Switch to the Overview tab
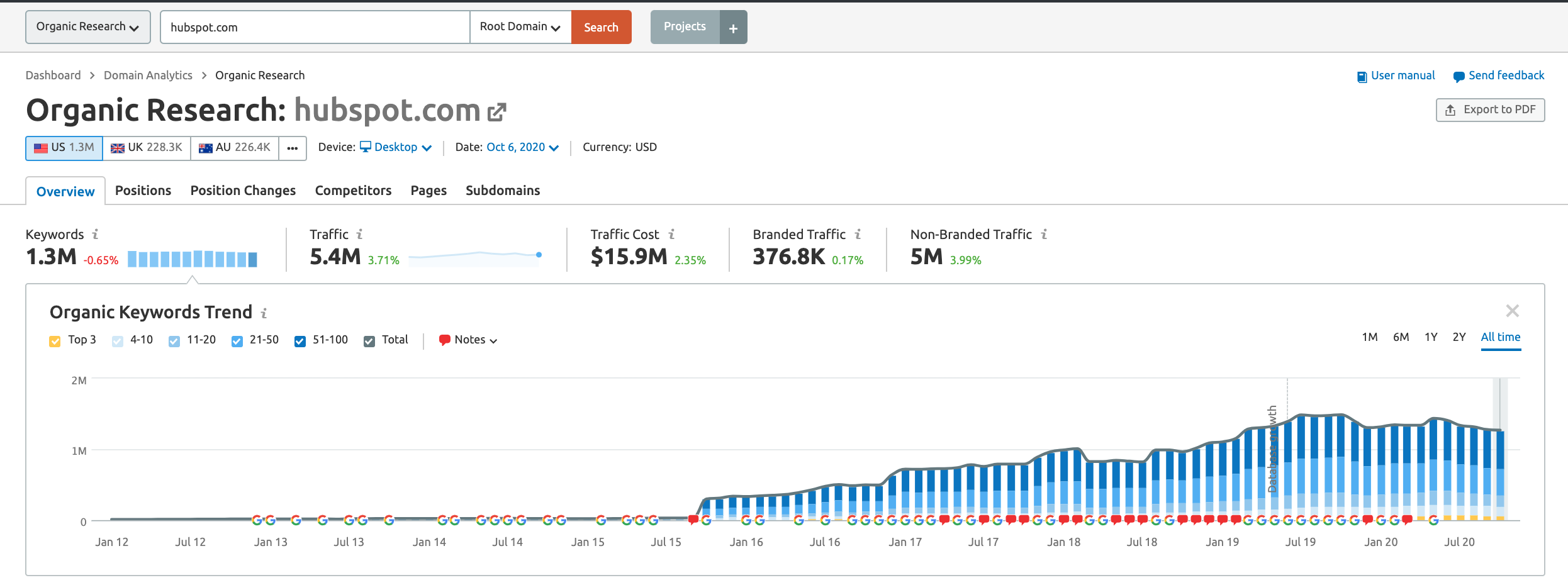 click(x=65, y=191)
